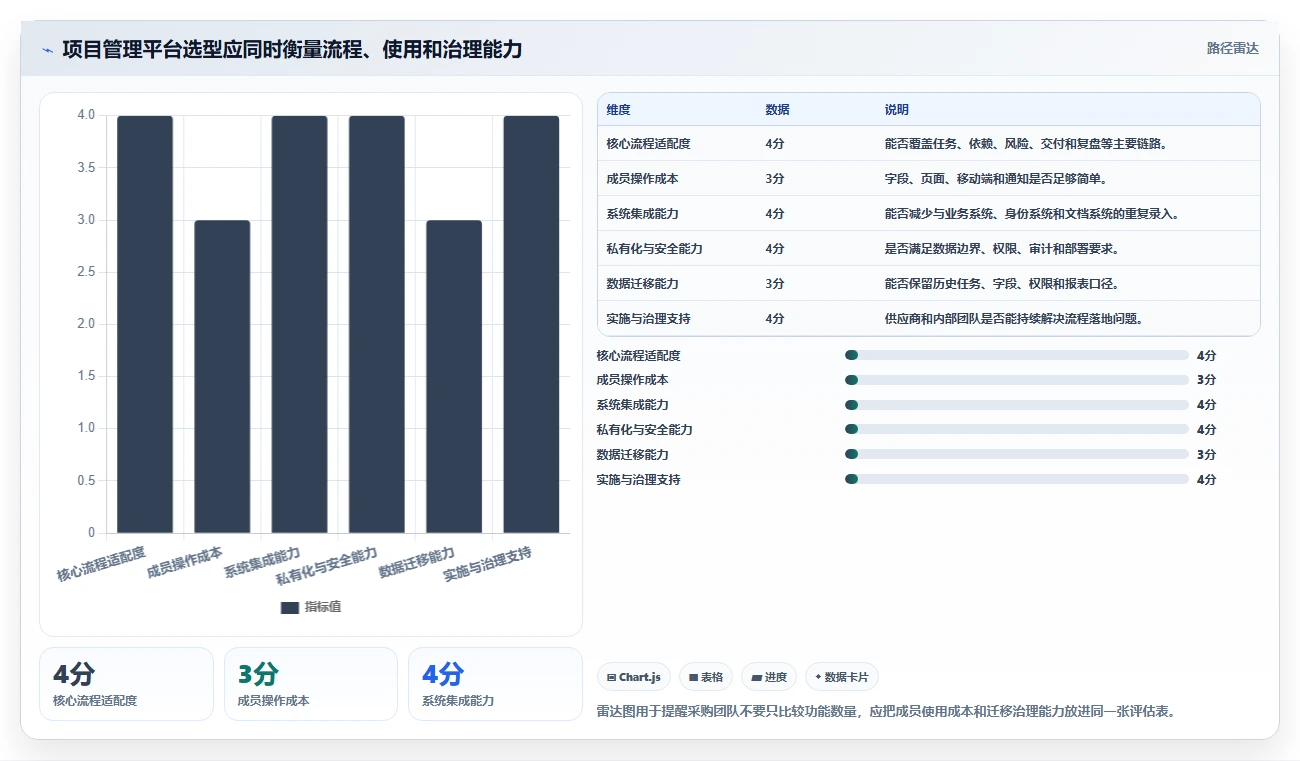This screenshot has width=1300, height=761.
Task: Click the 核心流程适配度 x-axis label
Action: pyautogui.click(x=101, y=565)
